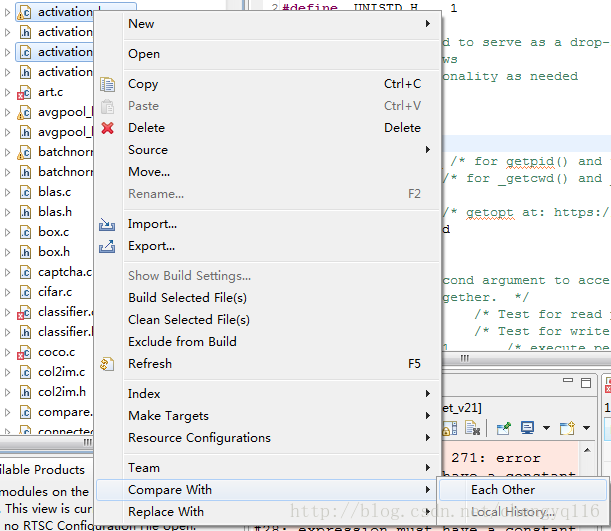Expand the art.c tree node
Viewport: 611px width, 531px height.
(7, 92)
